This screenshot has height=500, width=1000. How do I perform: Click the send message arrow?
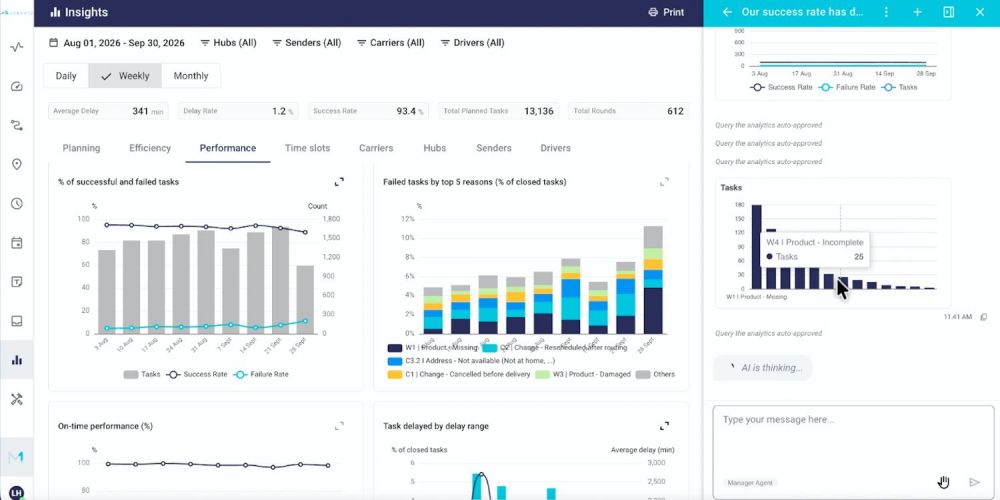[x=974, y=482]
